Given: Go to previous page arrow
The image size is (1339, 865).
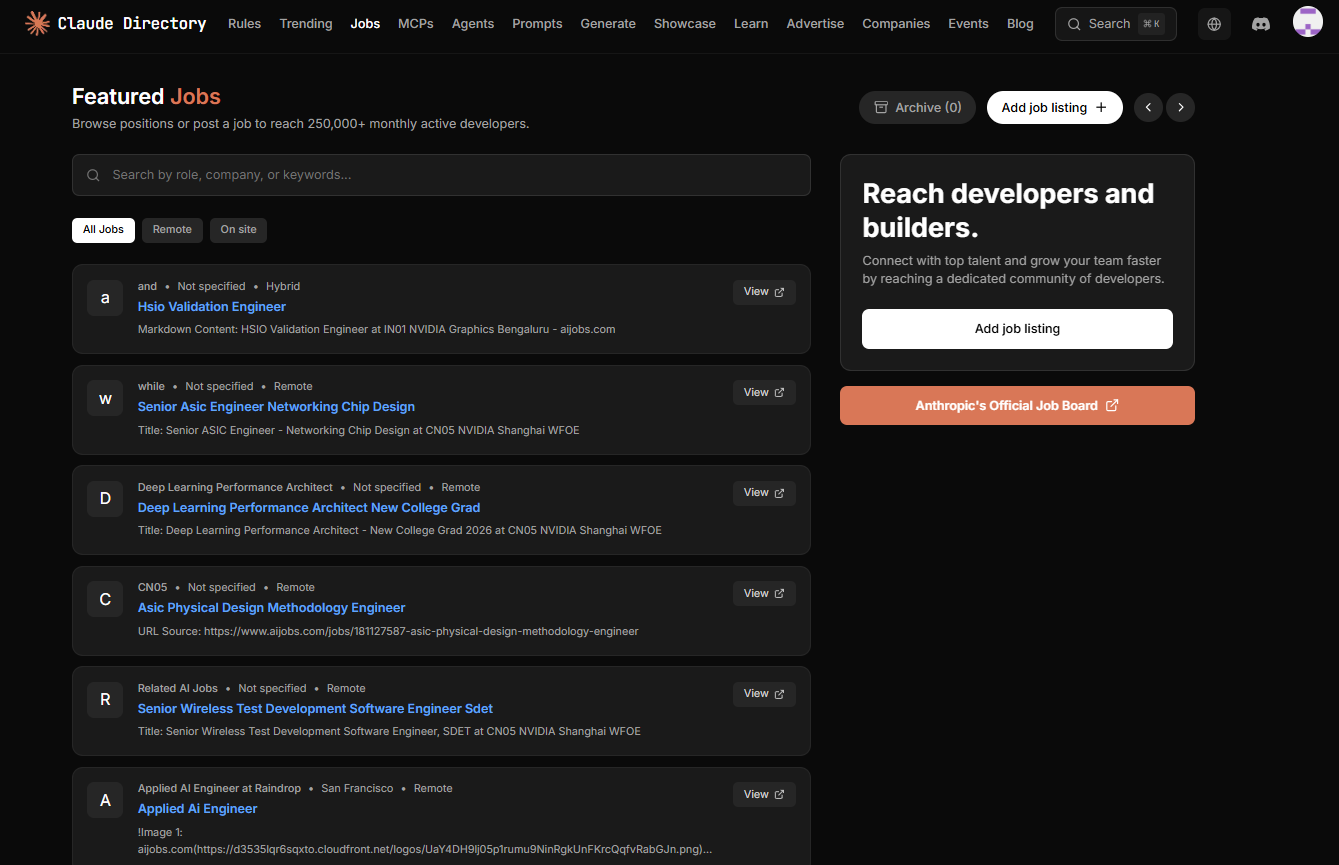Looking at the screenshot, I should (x=1148, y=107).
